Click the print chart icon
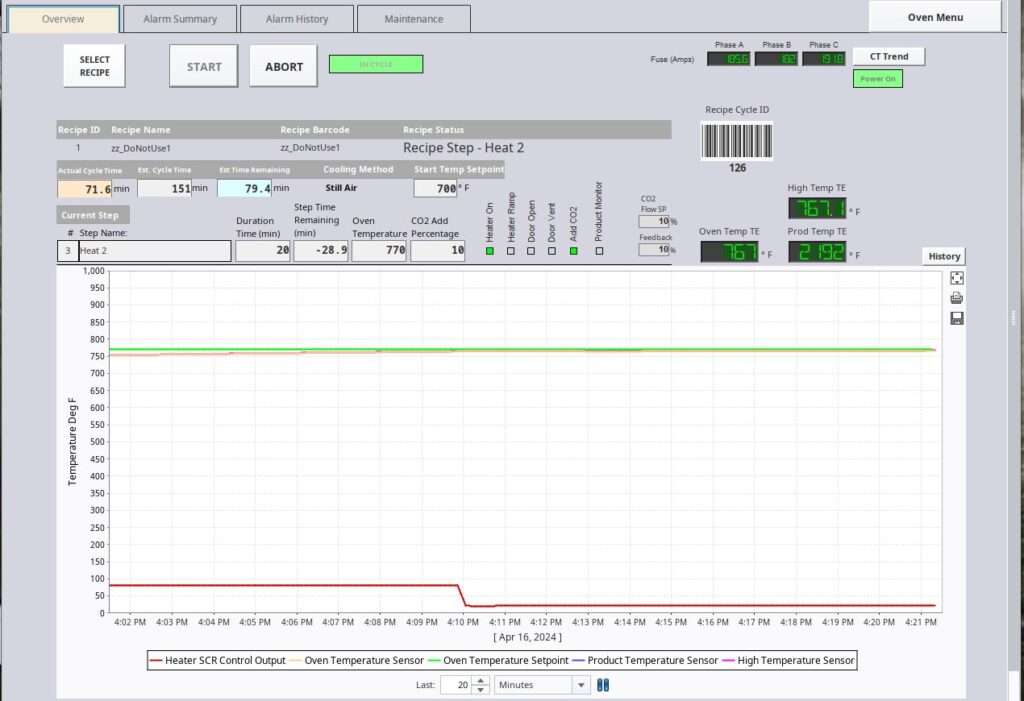Viewport: 1024px width, 701px height. (x=957, y=298)
